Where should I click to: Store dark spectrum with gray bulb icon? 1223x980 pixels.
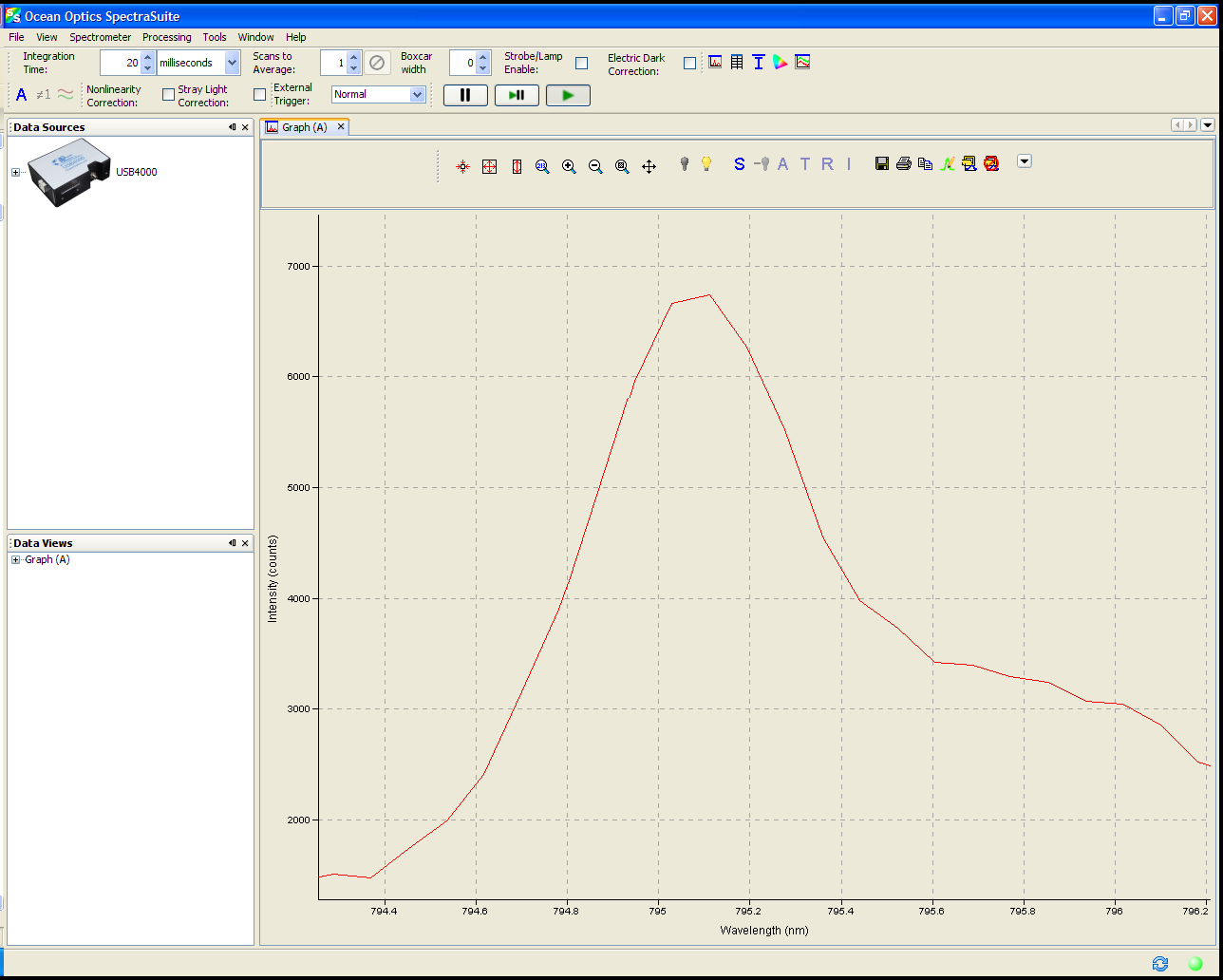tap(684, 163)
